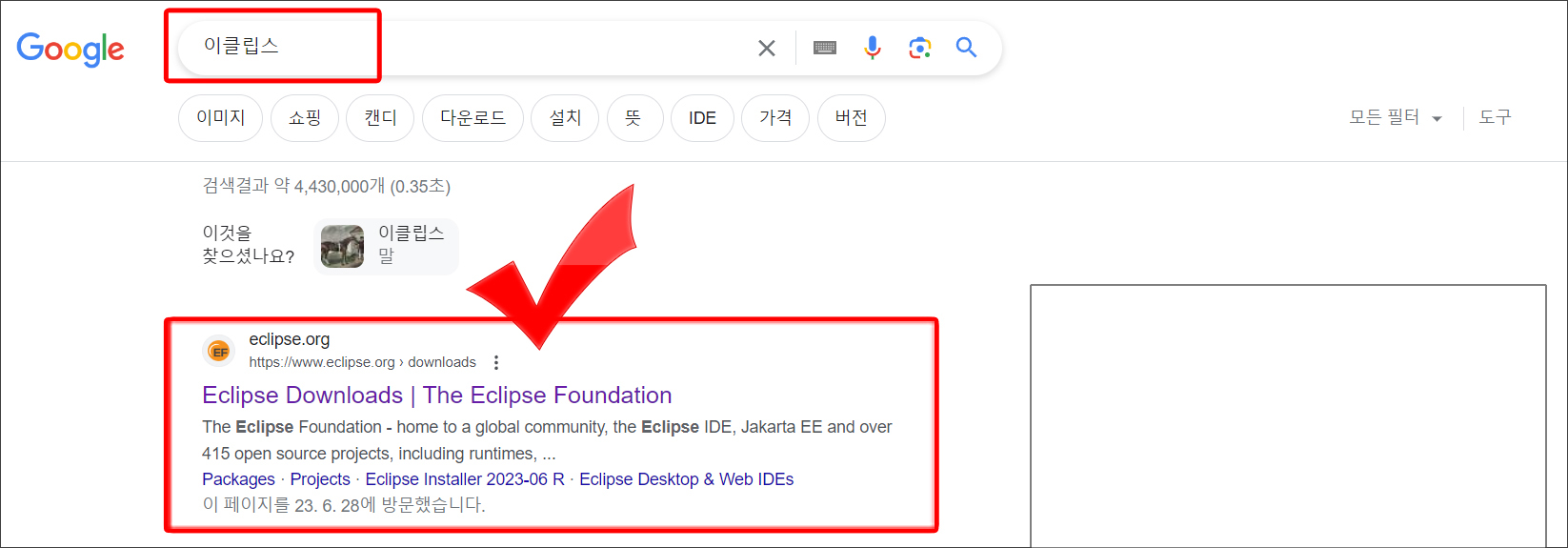This screenshot has width=1568, height=548.
Task: Click the https://www.eclipse.org › downloads URL
Action: (x=362, y=362)
